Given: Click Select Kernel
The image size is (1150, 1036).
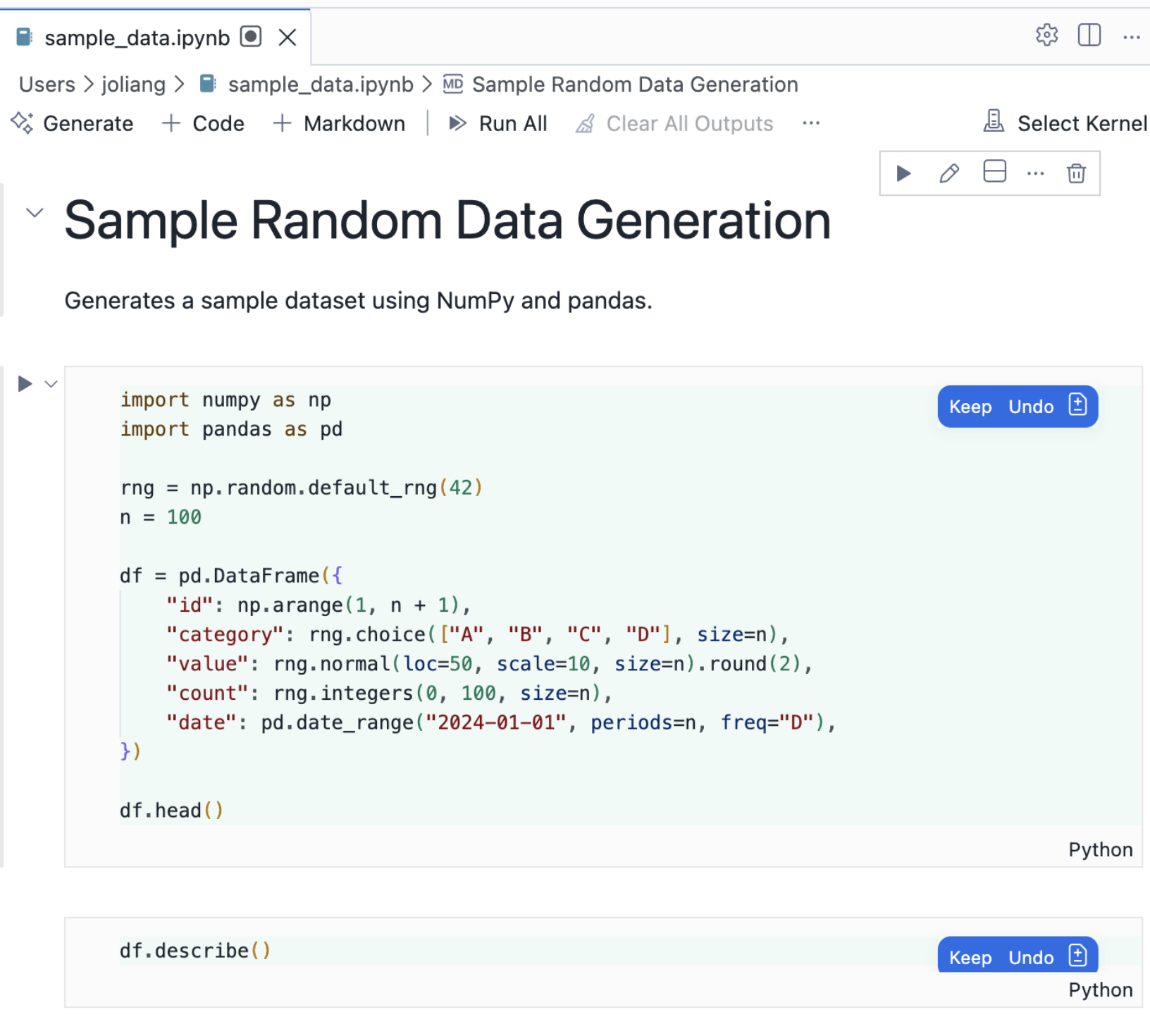Looking at the screenshot, I should coord(1065,123).
